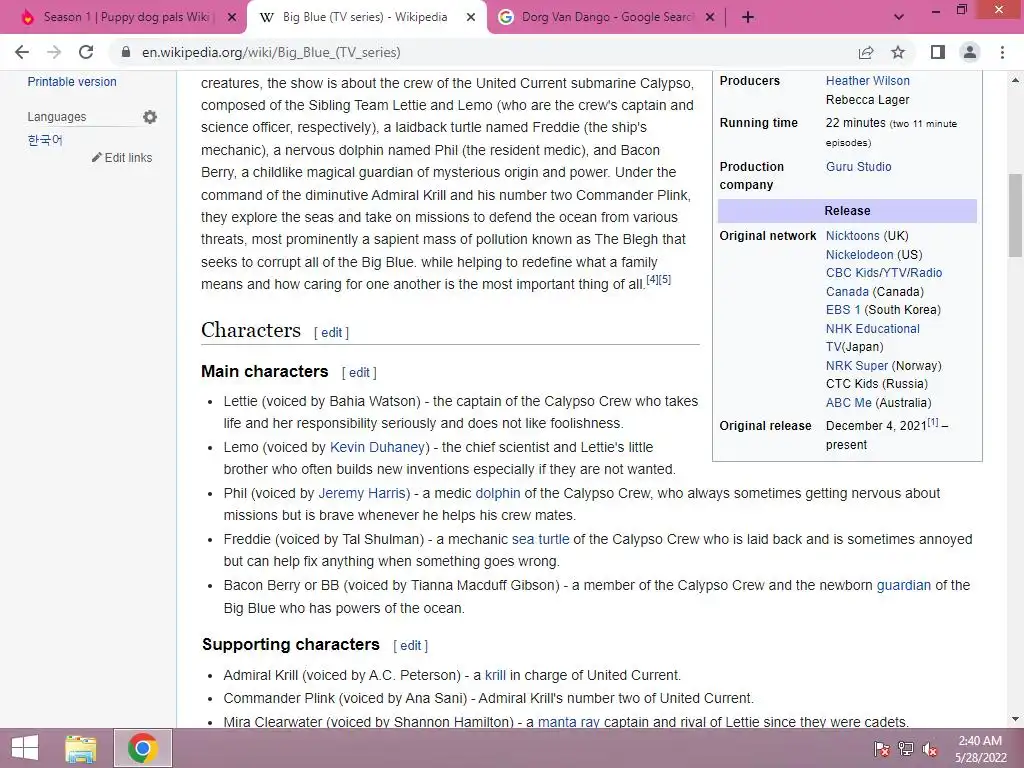
Task: Edit the Characters section
Action: coord(332,332)
